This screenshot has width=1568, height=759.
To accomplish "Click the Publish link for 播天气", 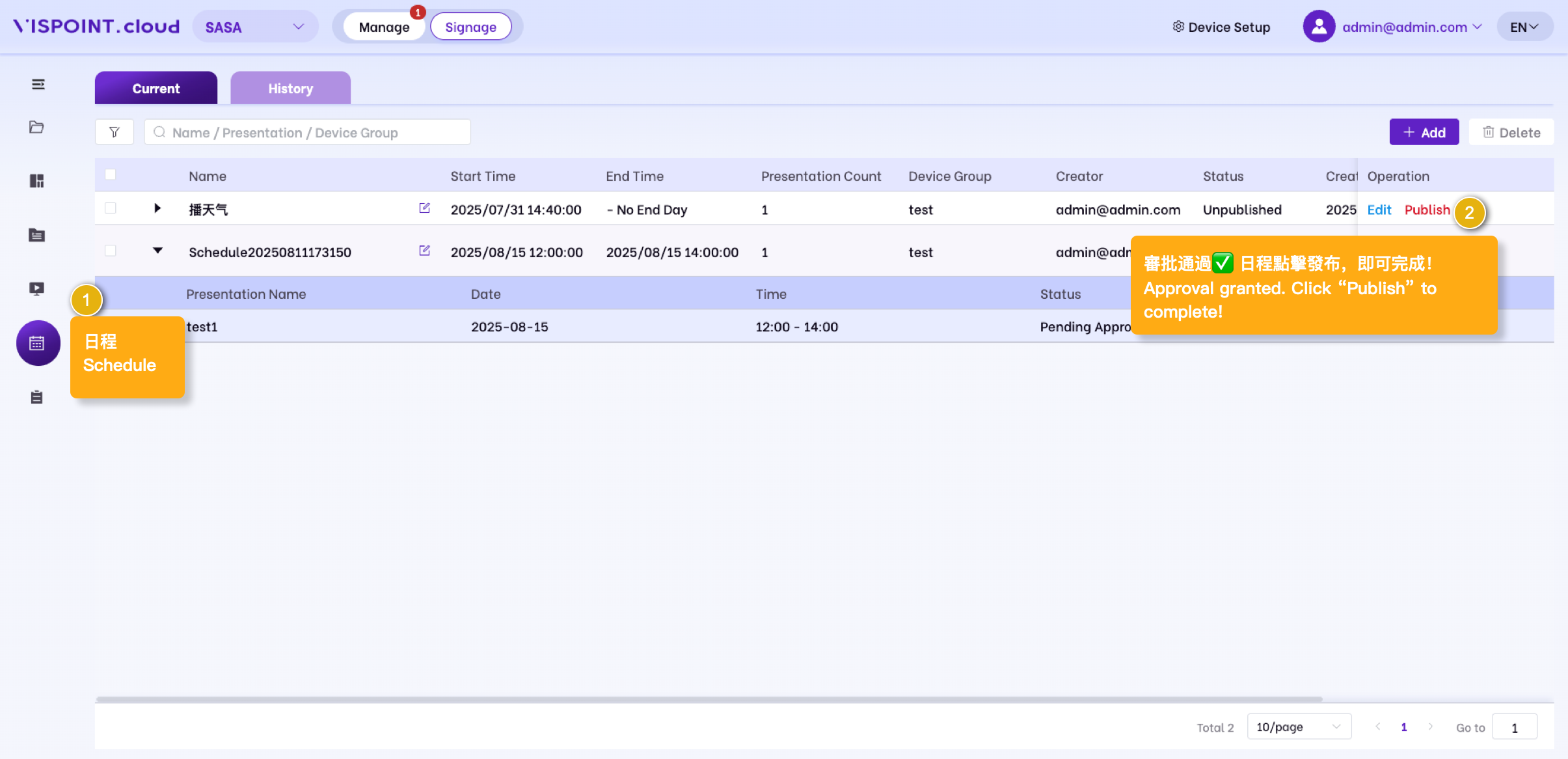I will tap(1427, 210).
